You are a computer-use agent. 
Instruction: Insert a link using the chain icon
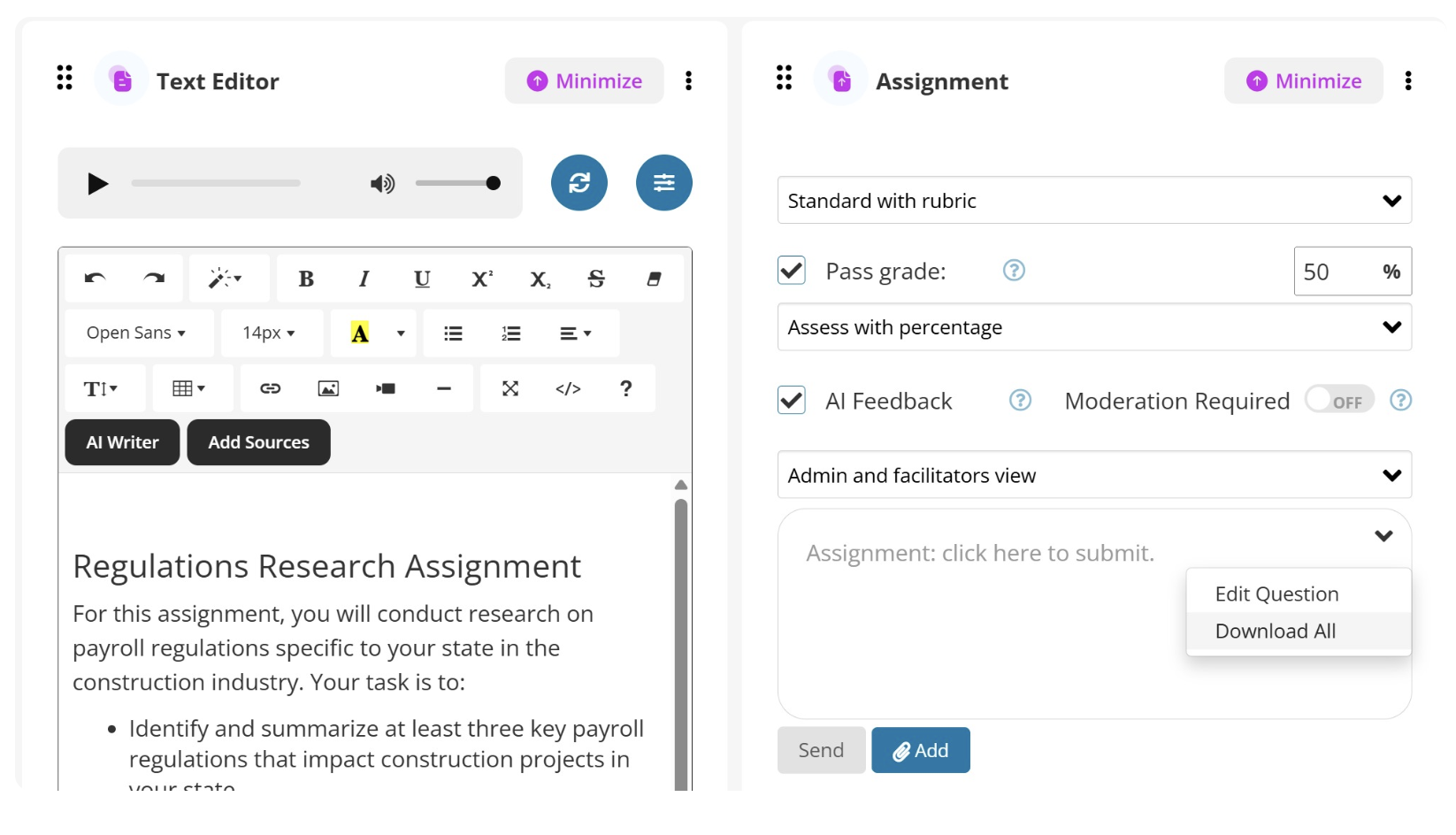[270, 388]
